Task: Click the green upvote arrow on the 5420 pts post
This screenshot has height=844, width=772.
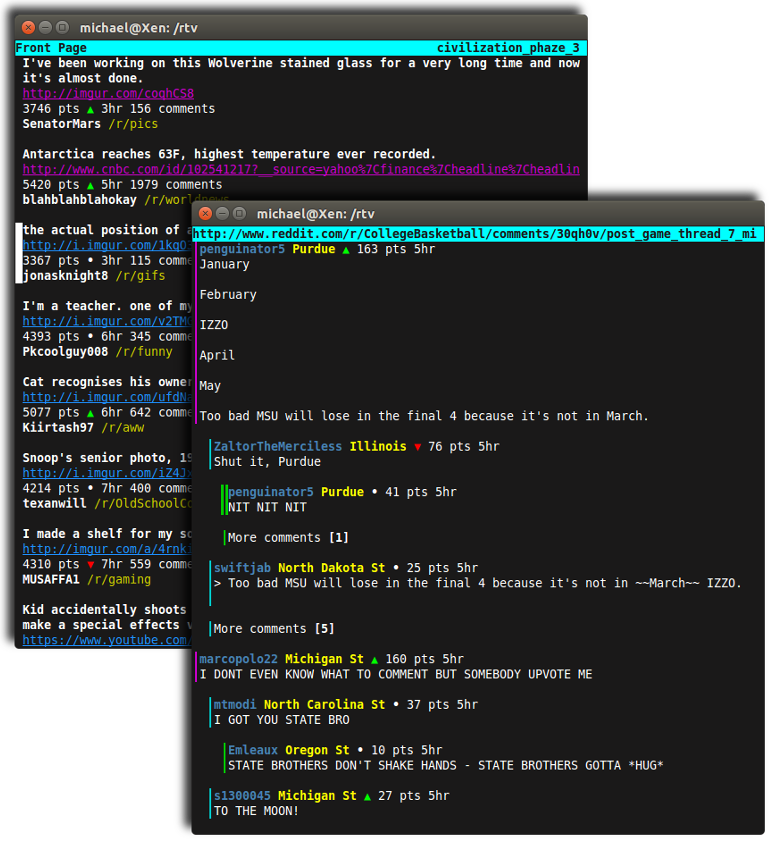Action: click(90, 185)
